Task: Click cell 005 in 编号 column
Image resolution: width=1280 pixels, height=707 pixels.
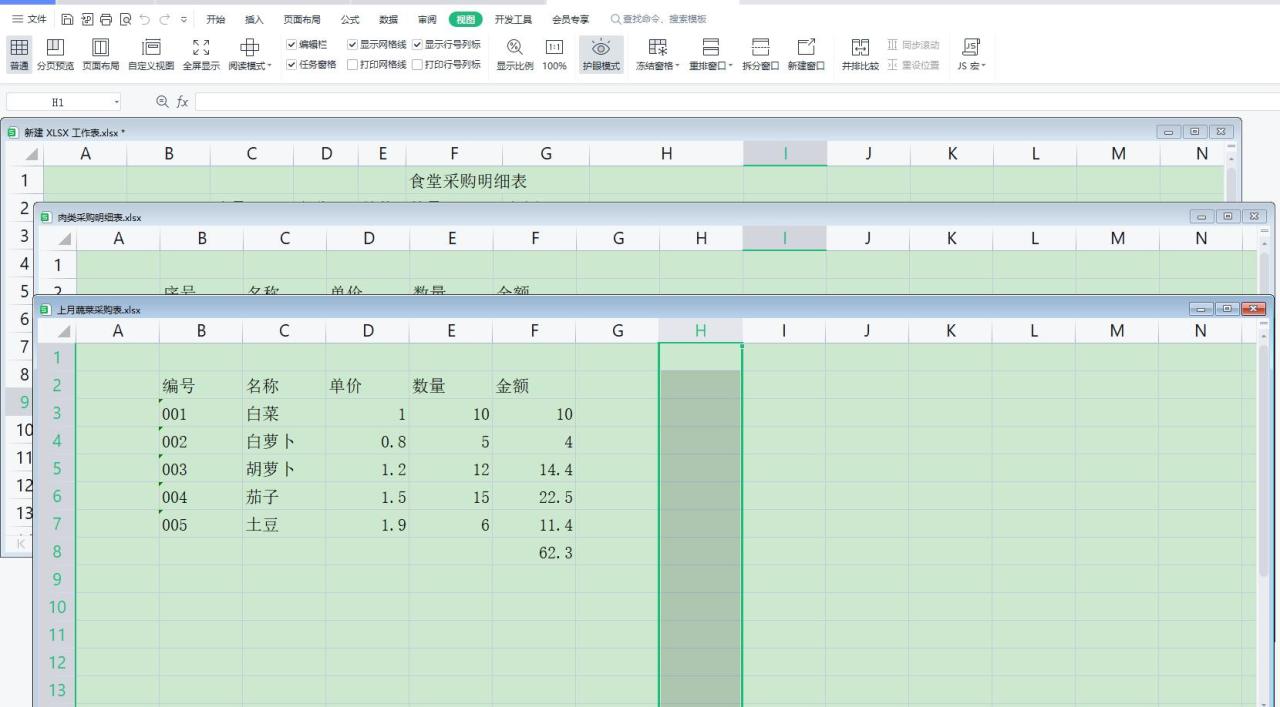Action: point(201,524)
